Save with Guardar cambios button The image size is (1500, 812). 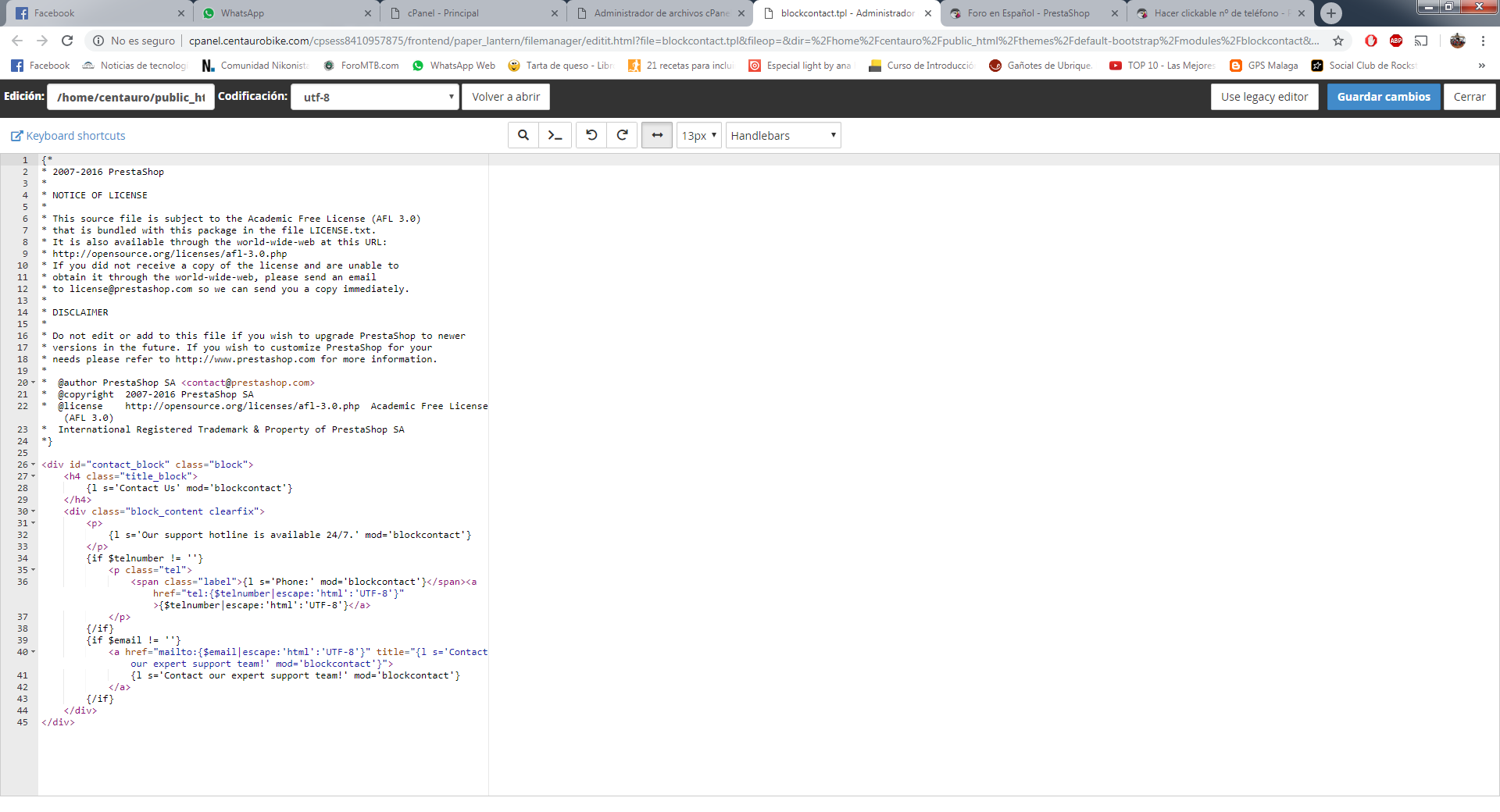point(1384,97)
